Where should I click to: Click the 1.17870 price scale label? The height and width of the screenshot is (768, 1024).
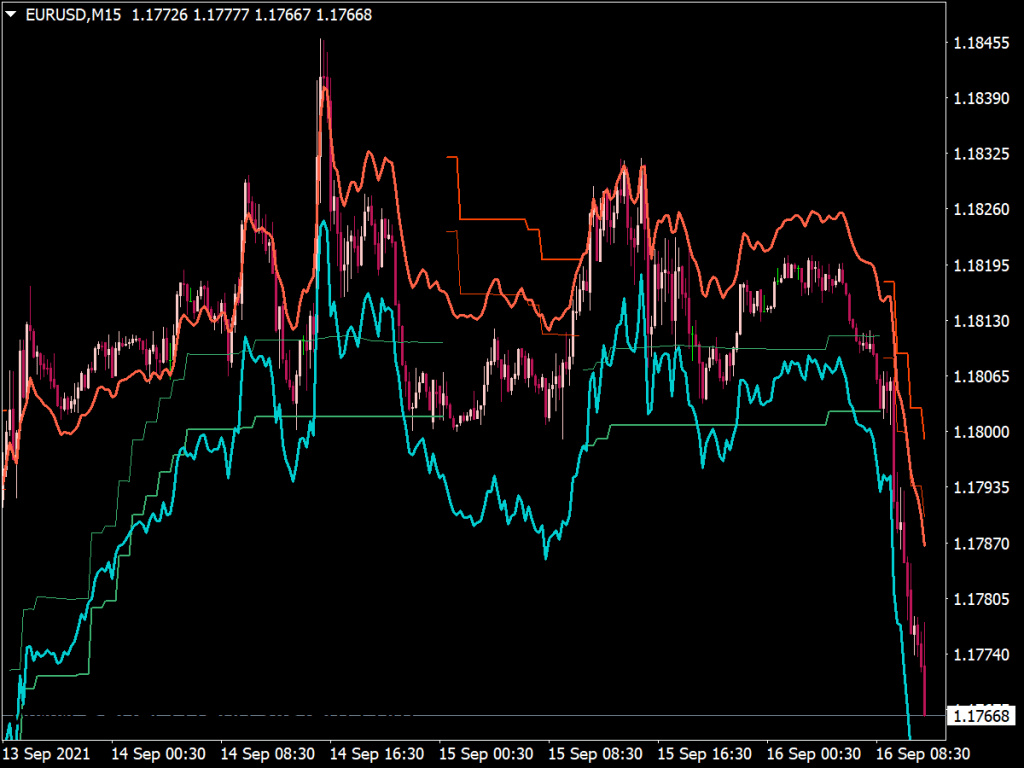point(981,544)
